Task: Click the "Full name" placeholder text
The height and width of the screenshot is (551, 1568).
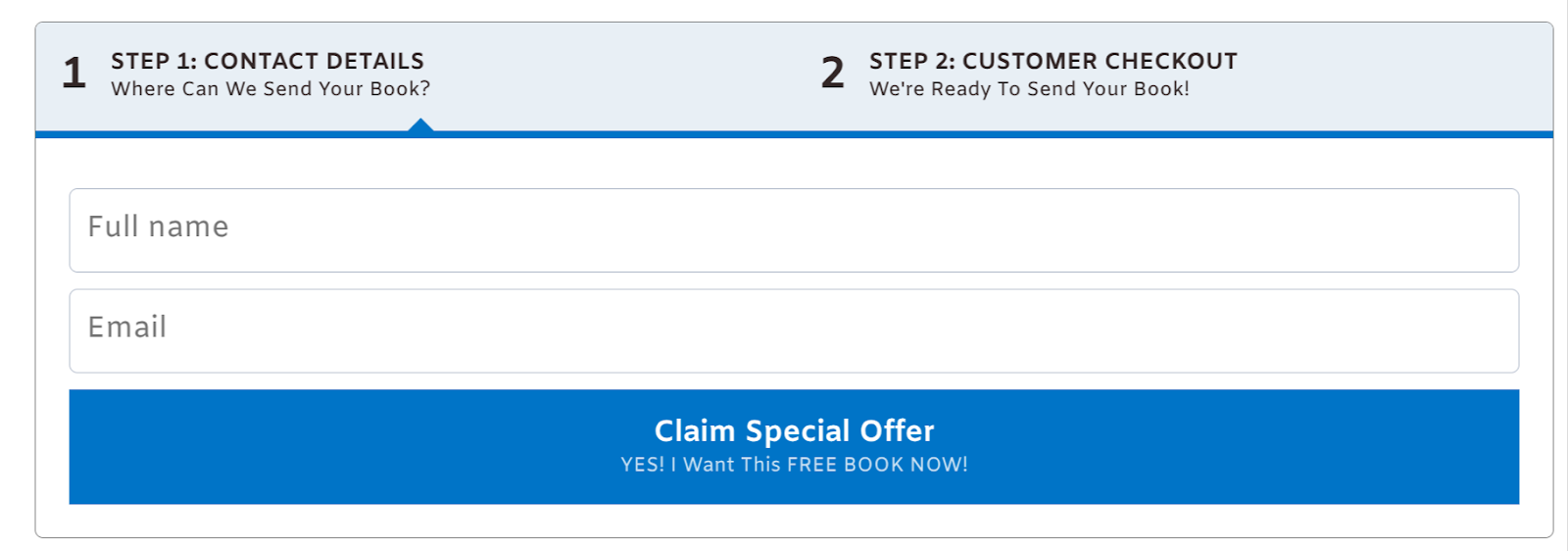Action: coord(158,227)
